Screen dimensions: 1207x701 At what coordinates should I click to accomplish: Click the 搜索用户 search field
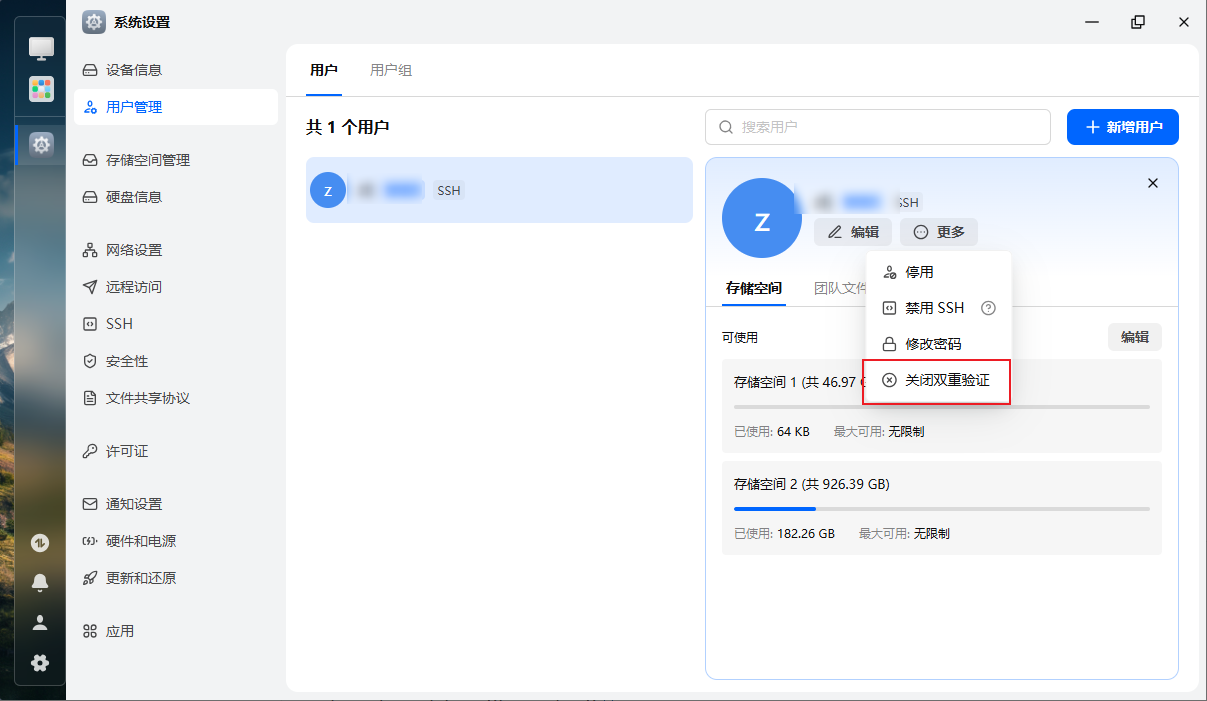pos(878,127)
